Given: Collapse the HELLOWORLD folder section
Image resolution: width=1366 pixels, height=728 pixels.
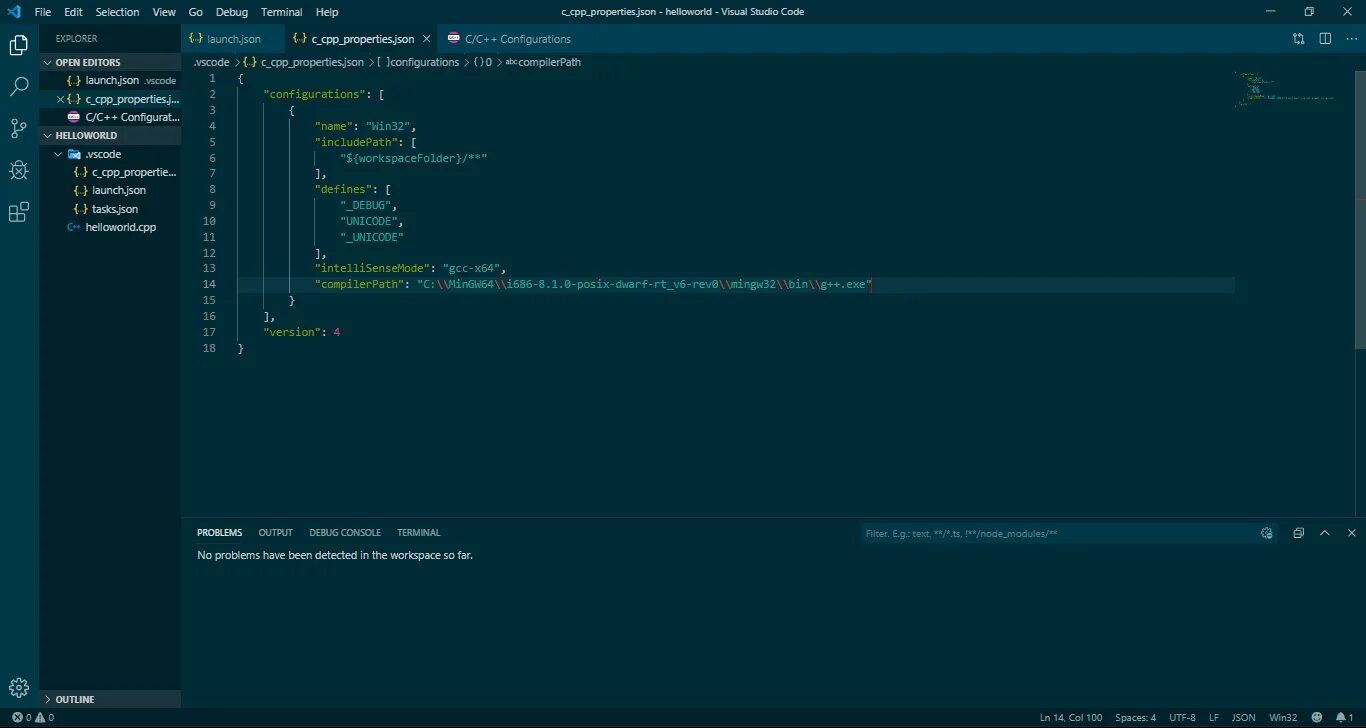Looking at the screenshot, I should (x=47, y=135).
